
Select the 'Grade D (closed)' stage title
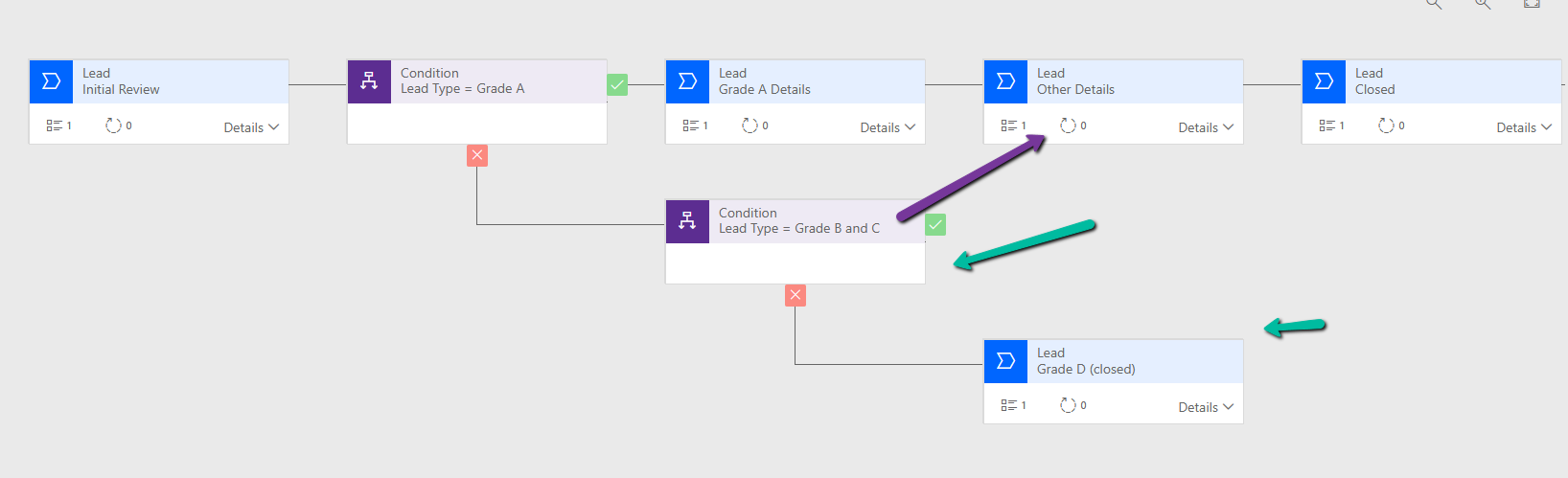[x=1086, y=369]
